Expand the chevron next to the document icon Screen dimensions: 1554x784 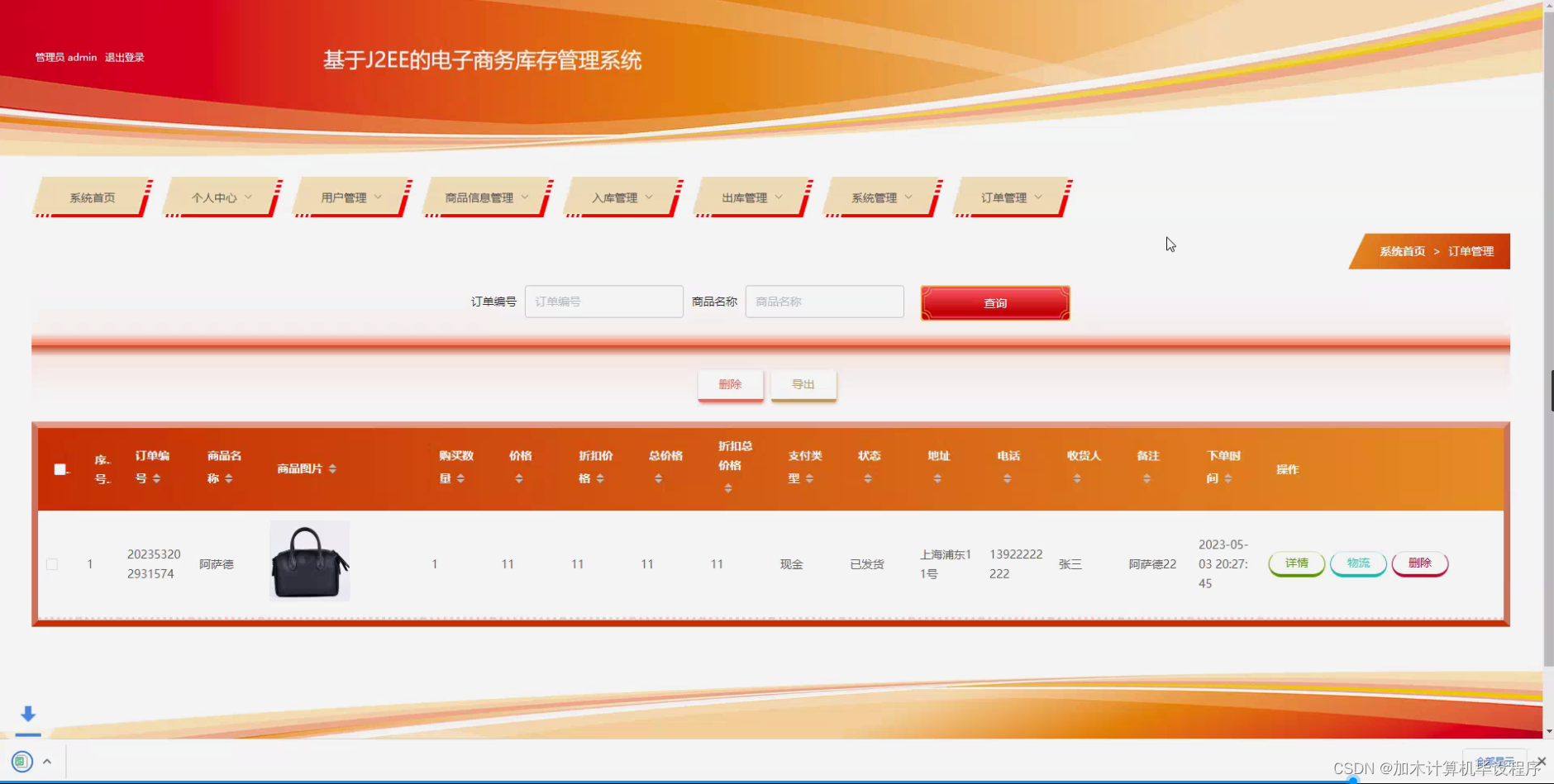47,761
